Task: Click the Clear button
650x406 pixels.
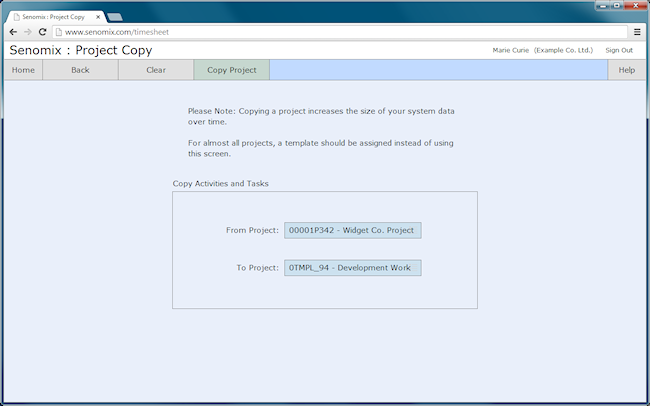Action: (x=156, y=70)
